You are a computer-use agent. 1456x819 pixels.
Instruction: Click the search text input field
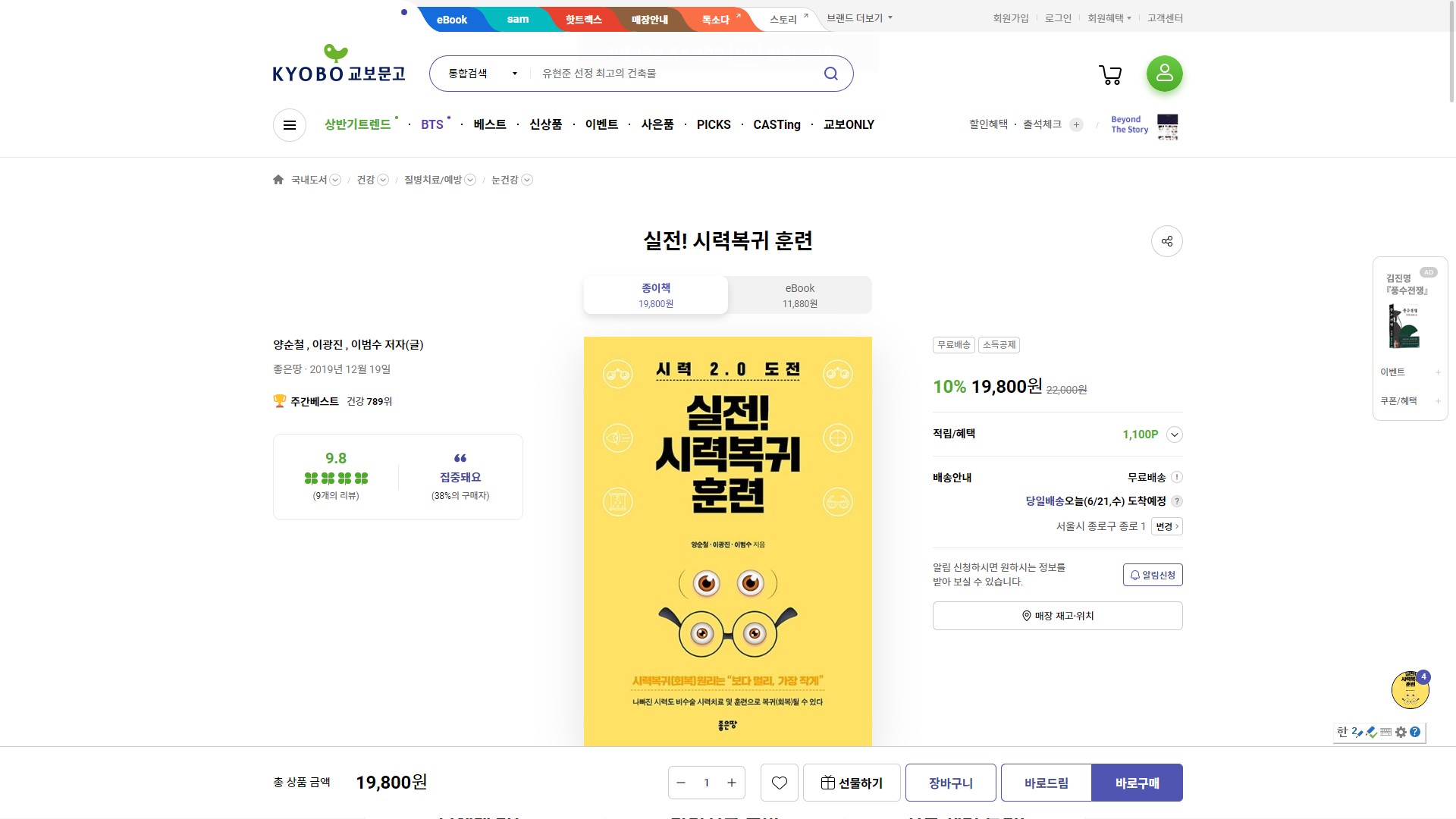(675, 74)
